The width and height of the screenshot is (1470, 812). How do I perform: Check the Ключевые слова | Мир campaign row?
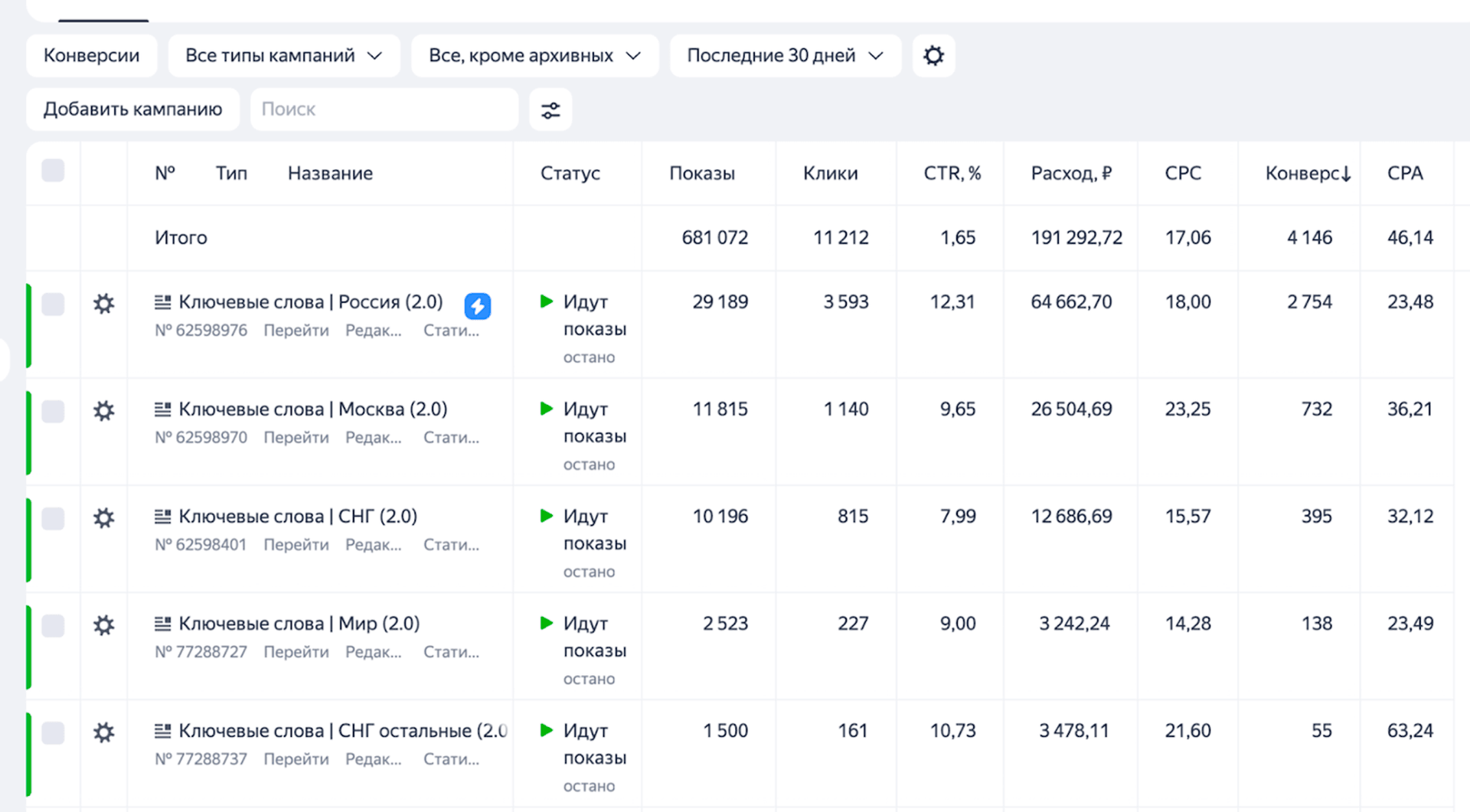click(x=53, y=625)
